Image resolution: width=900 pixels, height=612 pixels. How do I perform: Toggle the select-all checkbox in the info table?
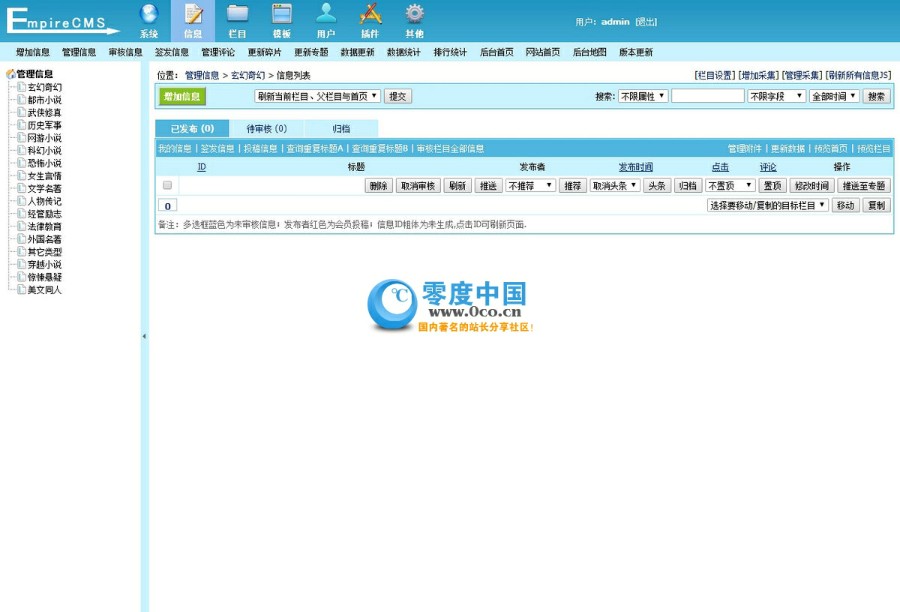pyautogui.click(x=167, y=184)
